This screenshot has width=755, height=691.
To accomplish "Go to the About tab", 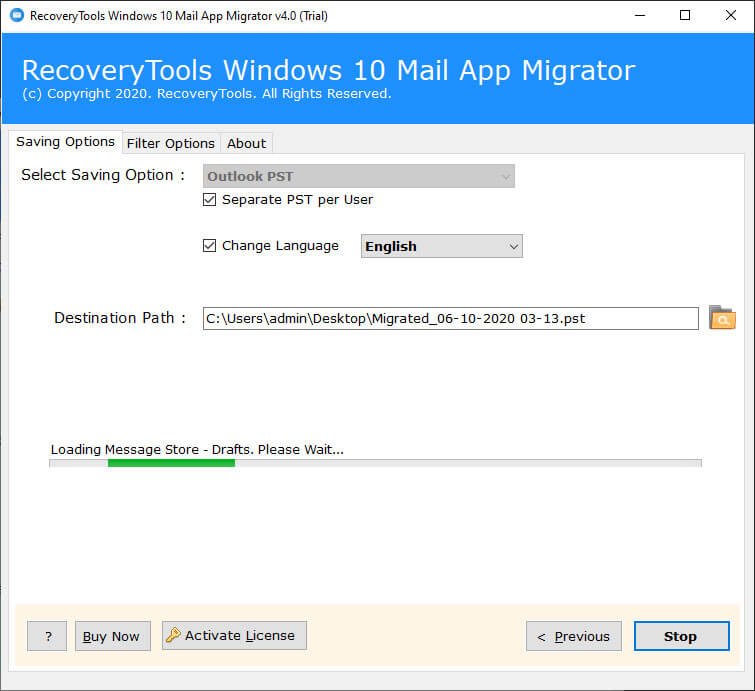I will 247,143.
